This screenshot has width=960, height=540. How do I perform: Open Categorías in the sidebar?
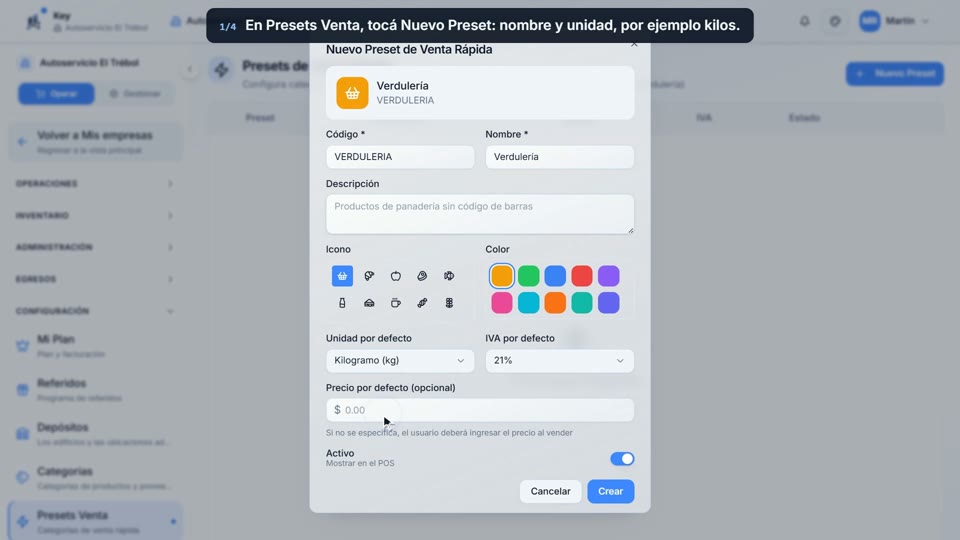tap(95, 478)
